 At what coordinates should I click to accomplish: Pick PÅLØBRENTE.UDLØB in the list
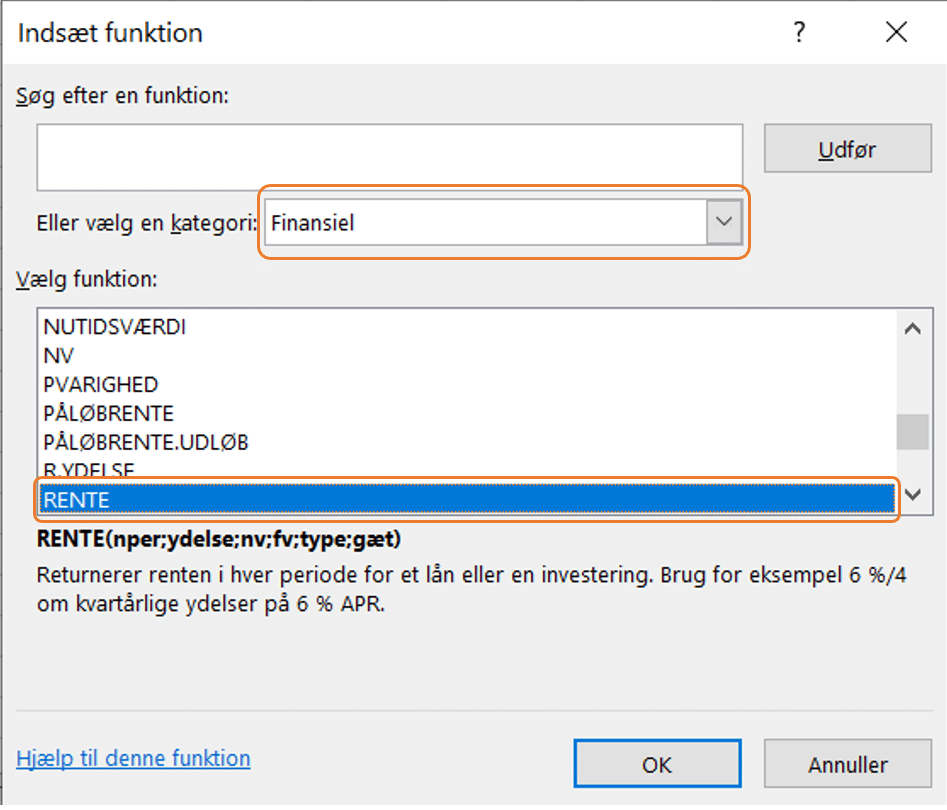(x=146, y=442)
